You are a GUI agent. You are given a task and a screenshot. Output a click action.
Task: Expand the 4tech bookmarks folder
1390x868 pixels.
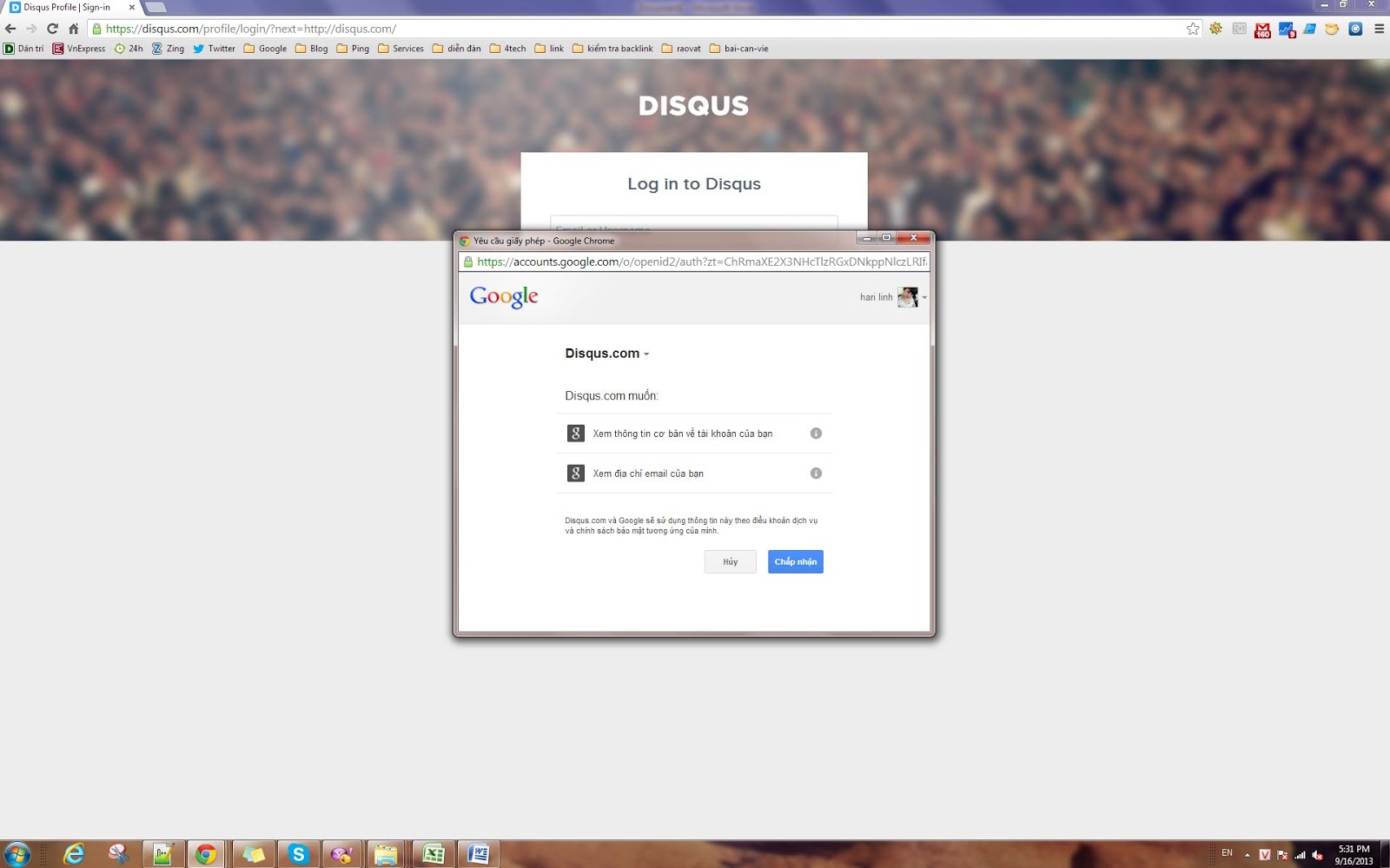[x=507, y=49]
